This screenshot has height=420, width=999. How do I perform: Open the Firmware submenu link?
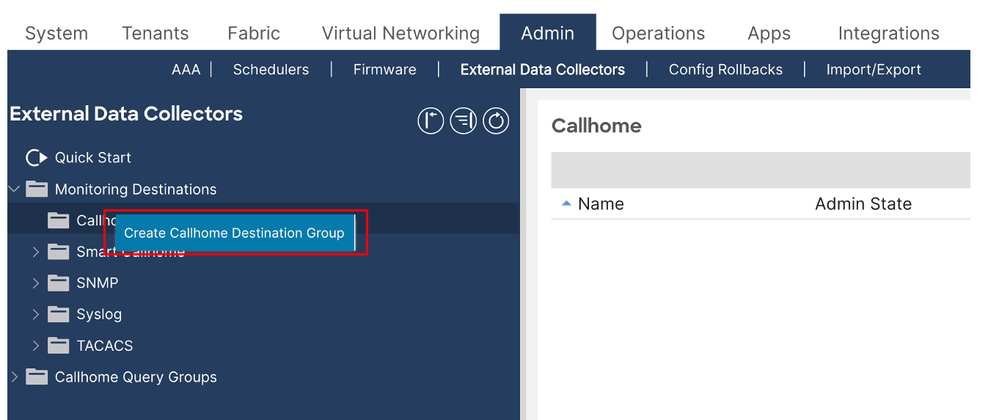[x=384, y=70]
